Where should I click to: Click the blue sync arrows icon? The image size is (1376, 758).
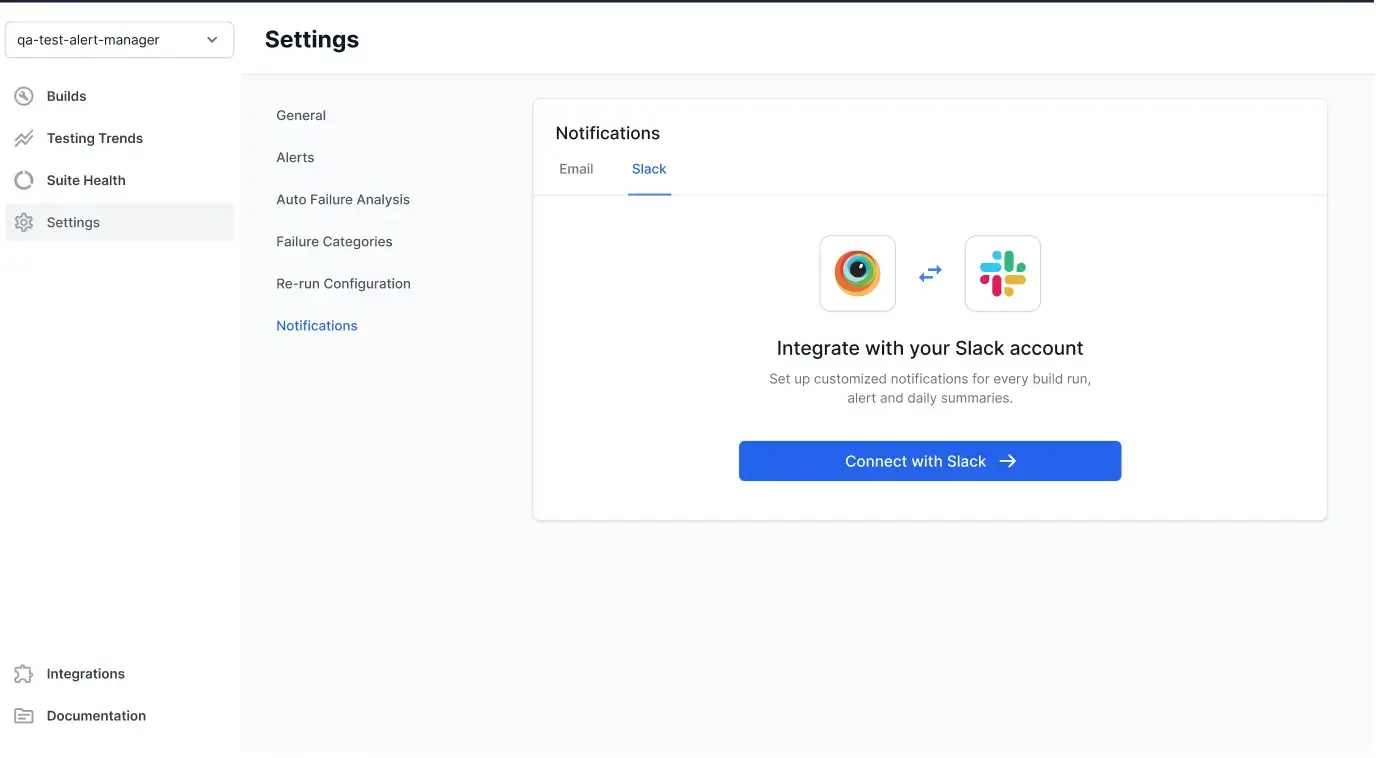(930, 273)
